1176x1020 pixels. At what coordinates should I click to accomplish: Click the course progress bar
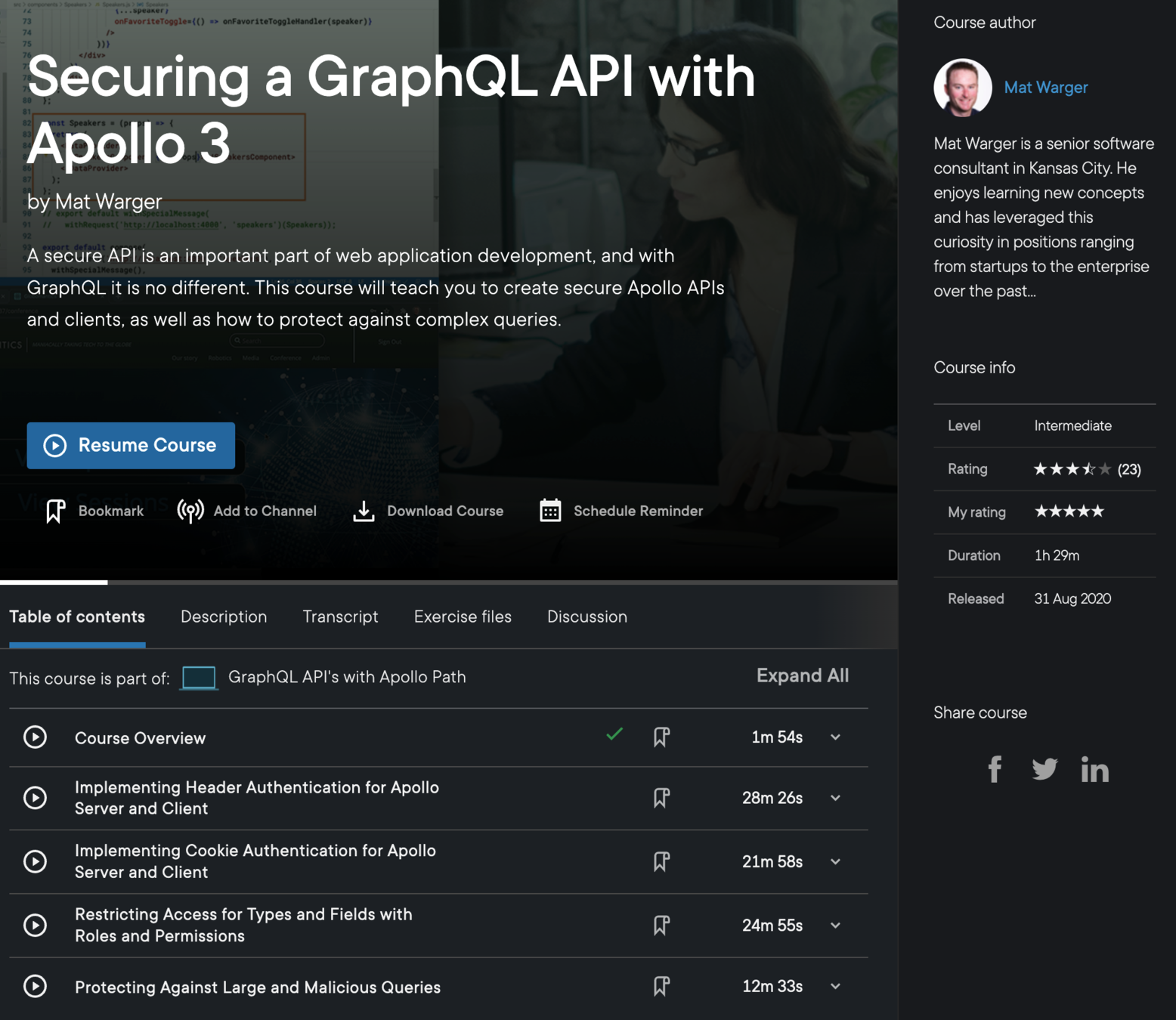click(449, 583)
